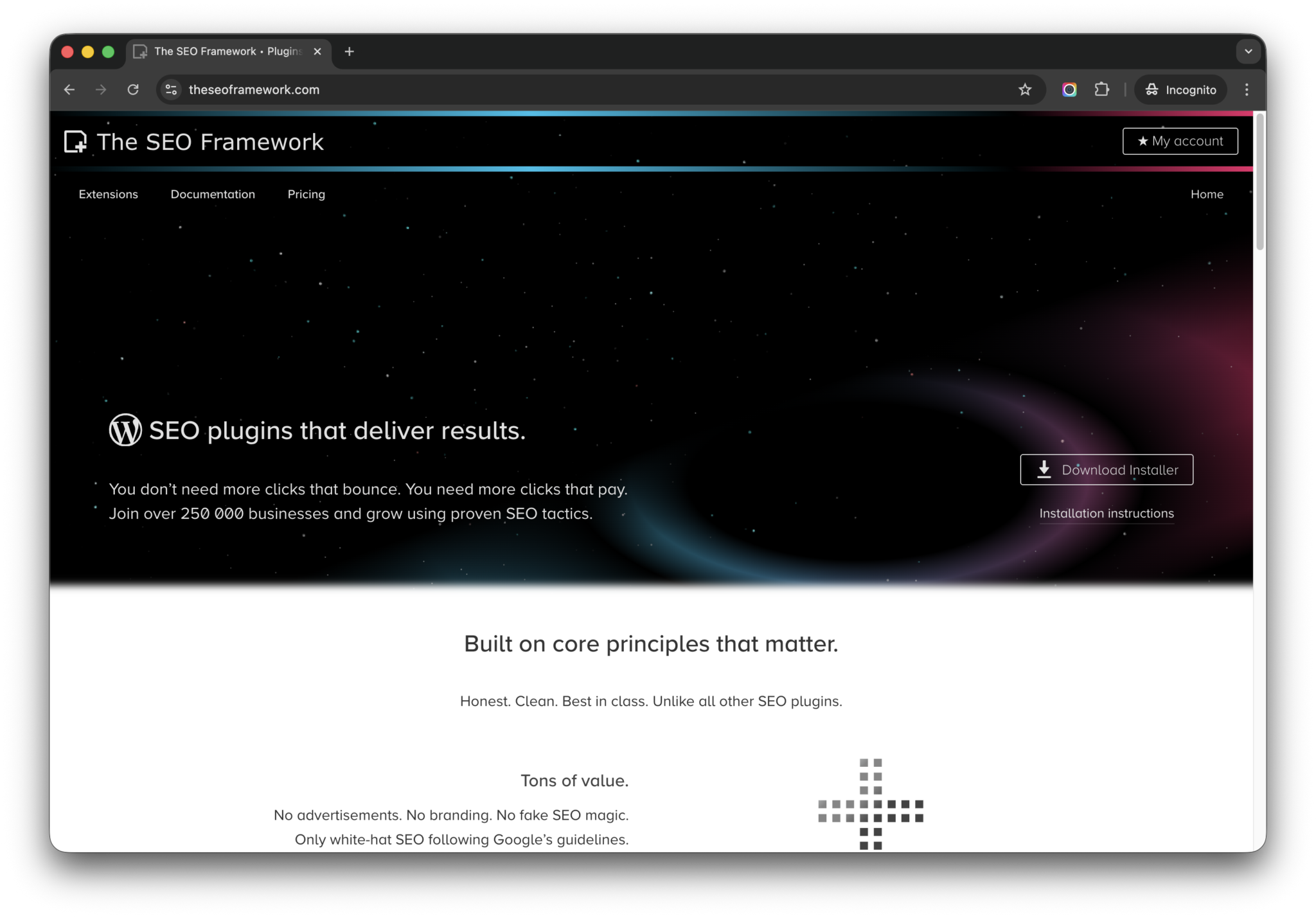Image resolution: width=1316 pixels, height=918 pixels.
Task: Click the browser profile avatar icon
Action: point(1069,89)
